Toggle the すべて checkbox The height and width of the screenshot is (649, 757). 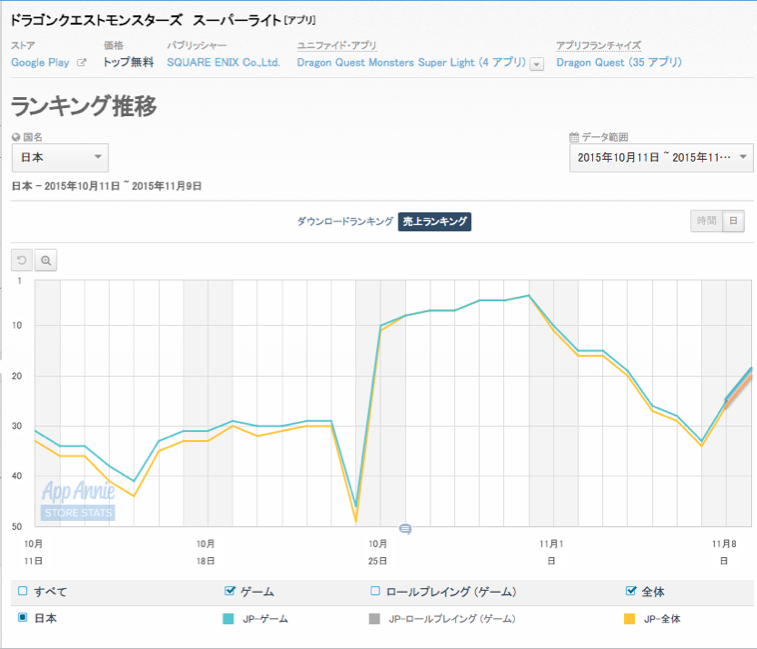click(22, 591)
